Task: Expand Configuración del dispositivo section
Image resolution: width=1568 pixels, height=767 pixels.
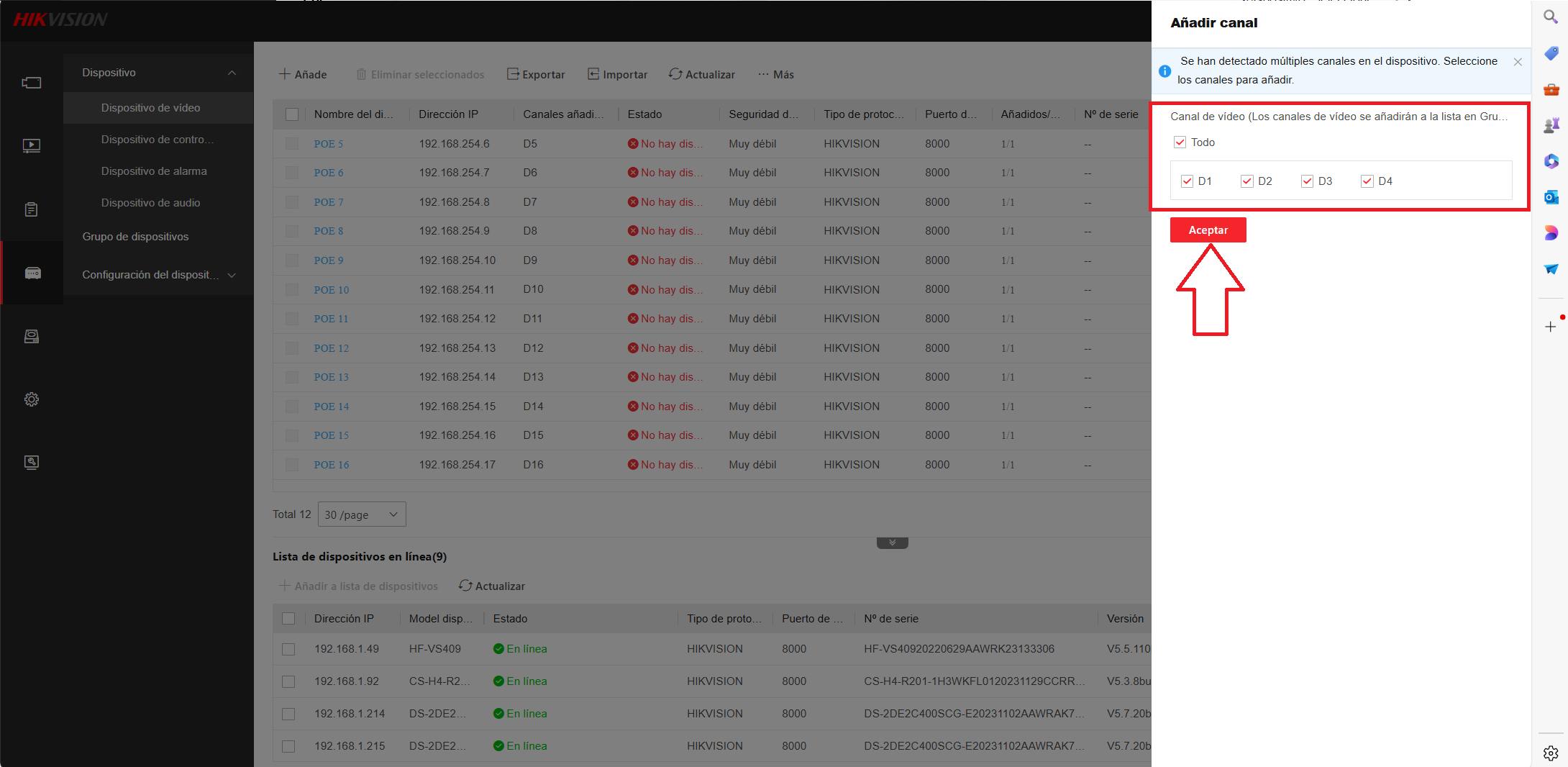Action: click(x=232, y=275)
